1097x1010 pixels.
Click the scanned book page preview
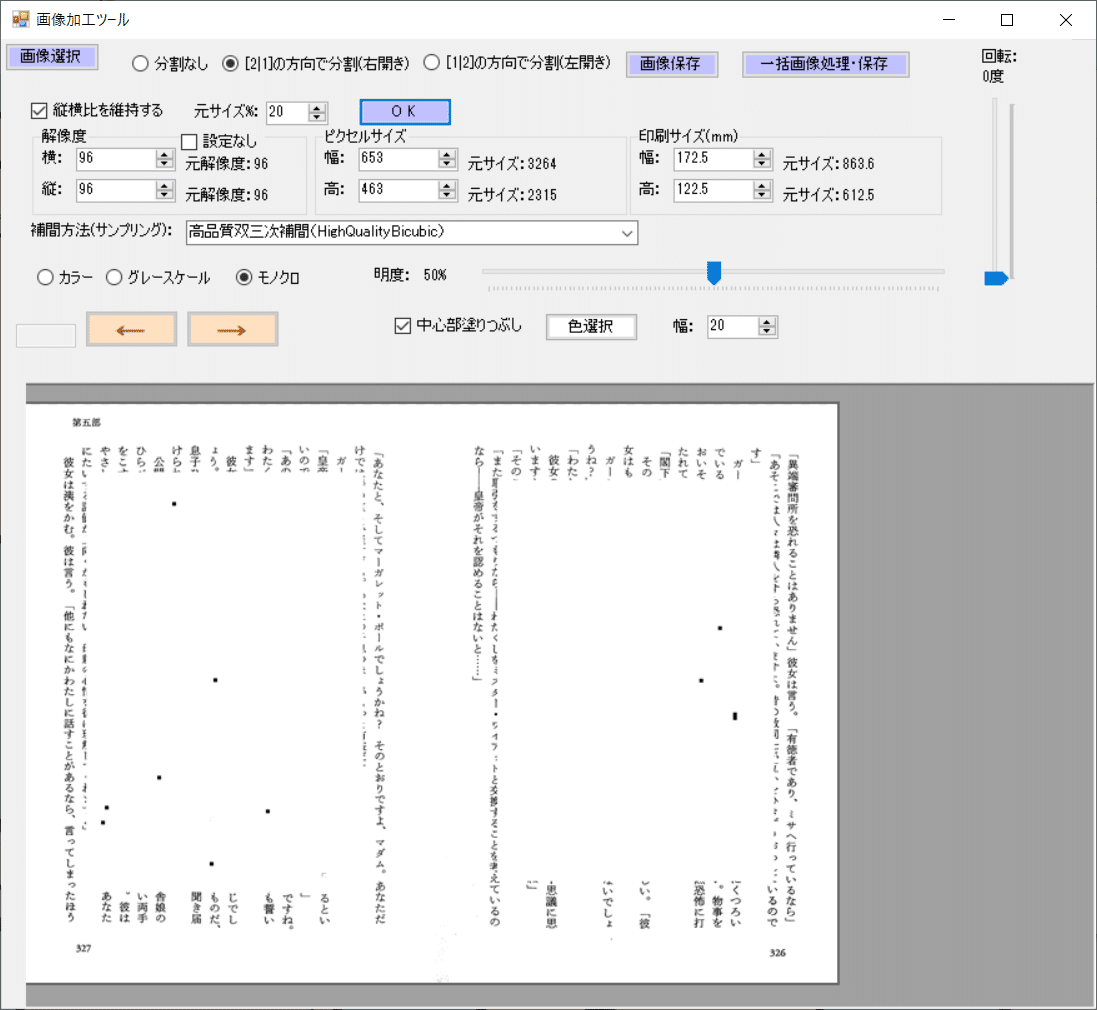(432, 693)
